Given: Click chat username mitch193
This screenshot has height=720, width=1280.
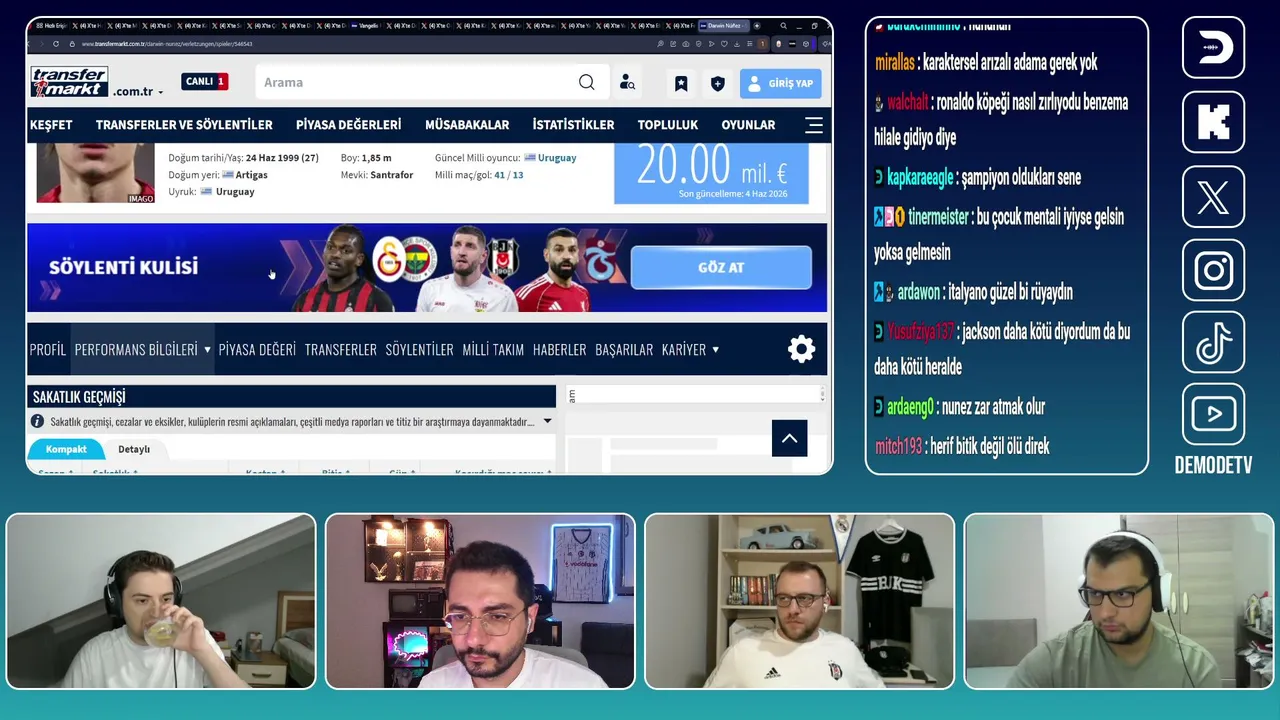Looking at the screenshot, I should pyautogui.click(x=898, y=447).
